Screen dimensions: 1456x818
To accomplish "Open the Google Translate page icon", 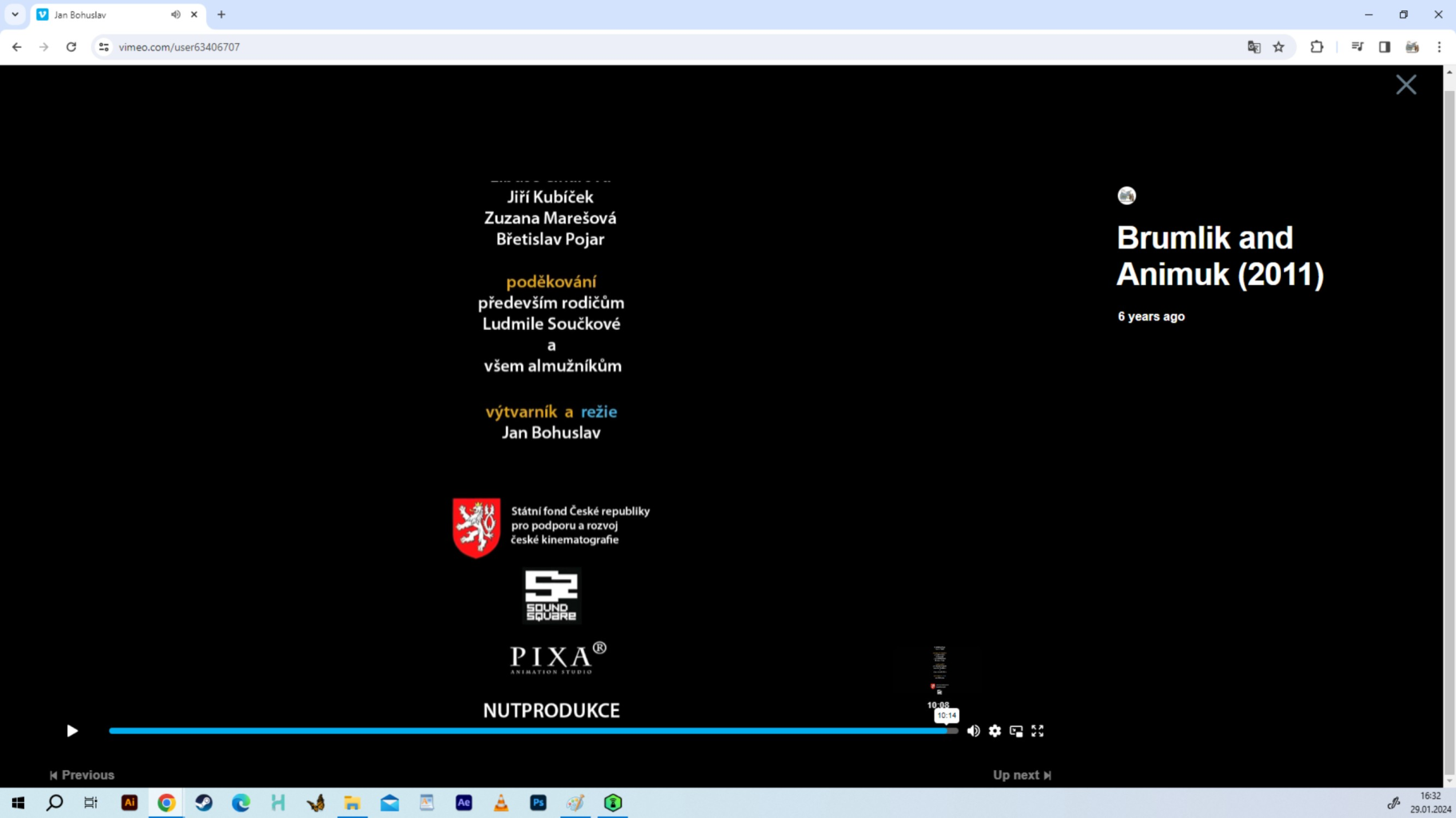I will [x=1254, y=47].
